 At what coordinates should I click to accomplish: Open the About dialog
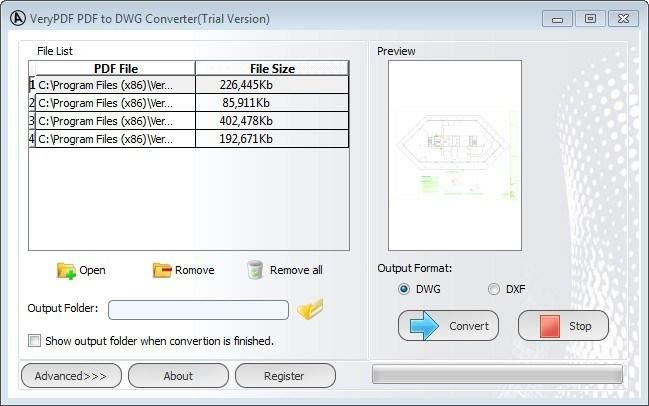point(178,376)
